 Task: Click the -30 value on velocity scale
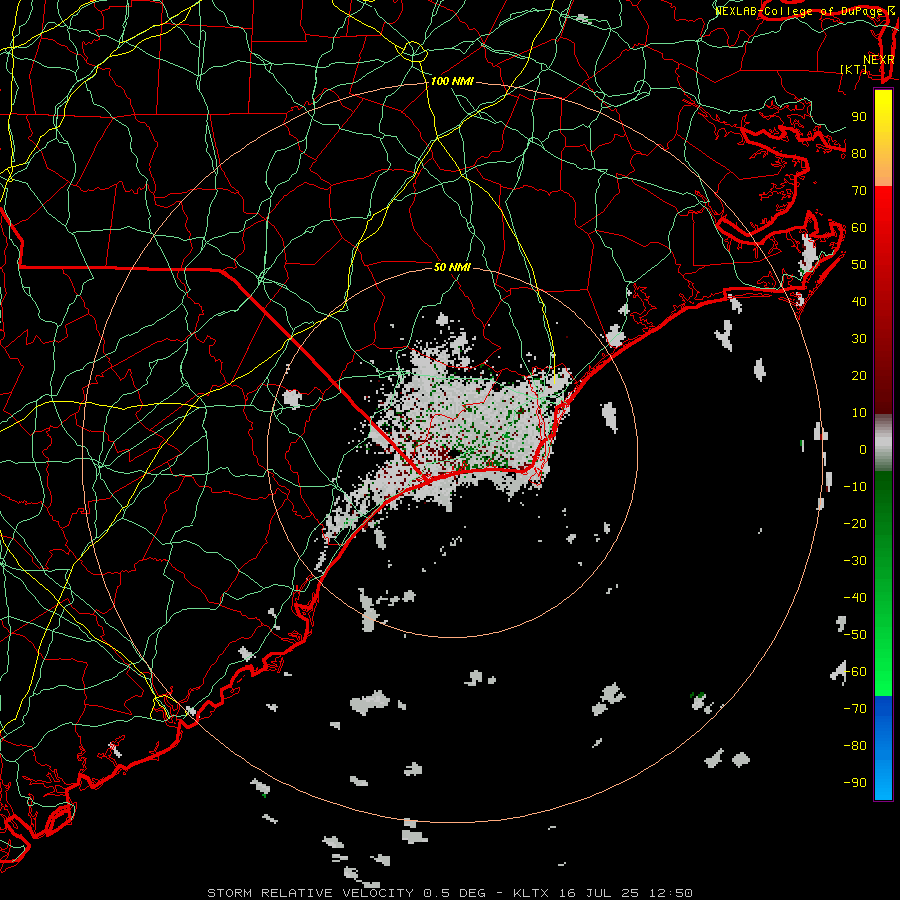(x=855, y=561)
